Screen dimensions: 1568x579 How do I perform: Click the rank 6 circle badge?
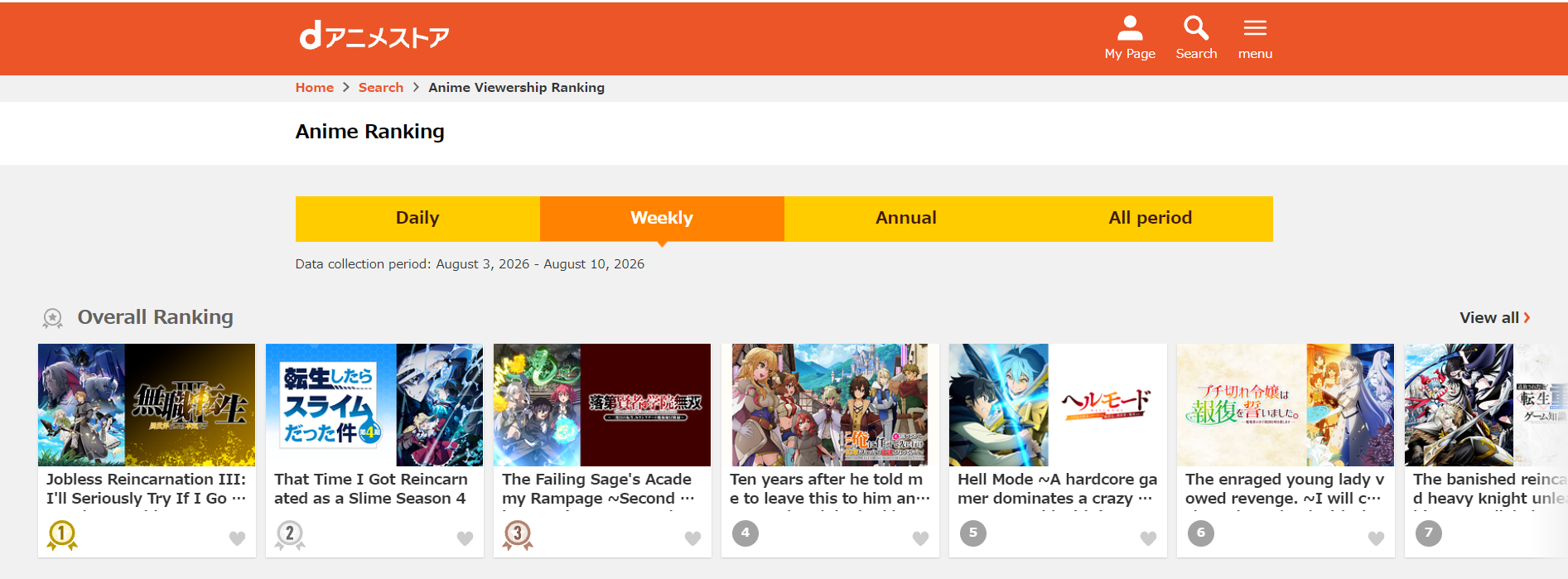coord(1201,533)
